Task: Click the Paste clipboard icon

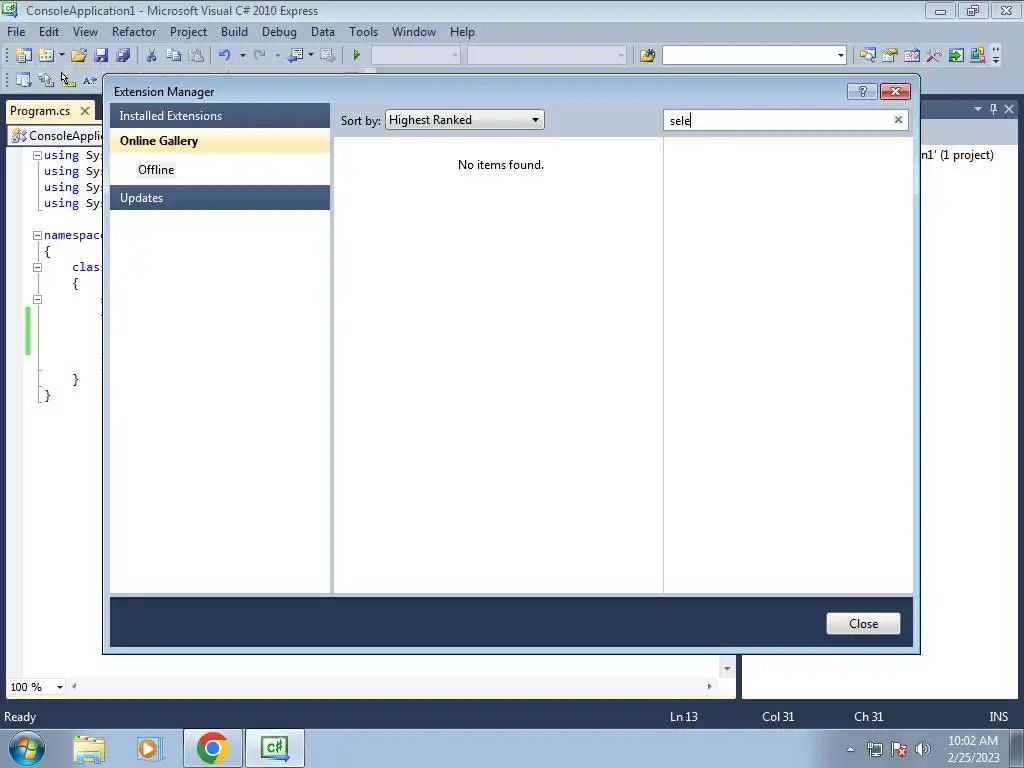Action: pyautogui.click(x=195, y=56)
